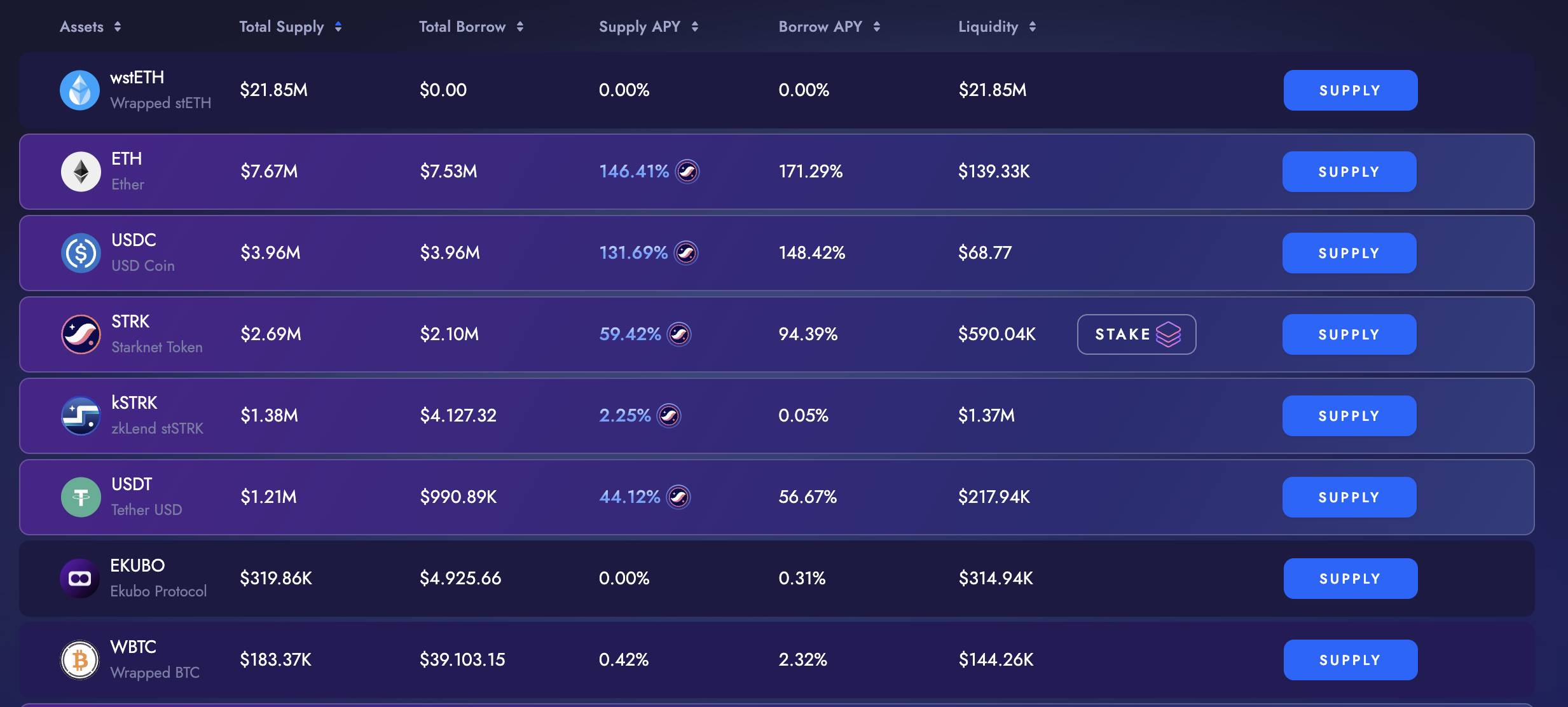Click the kSTRK liquidity $1.37M
This screenshot has width=1568, height=707.
[986, 416]
